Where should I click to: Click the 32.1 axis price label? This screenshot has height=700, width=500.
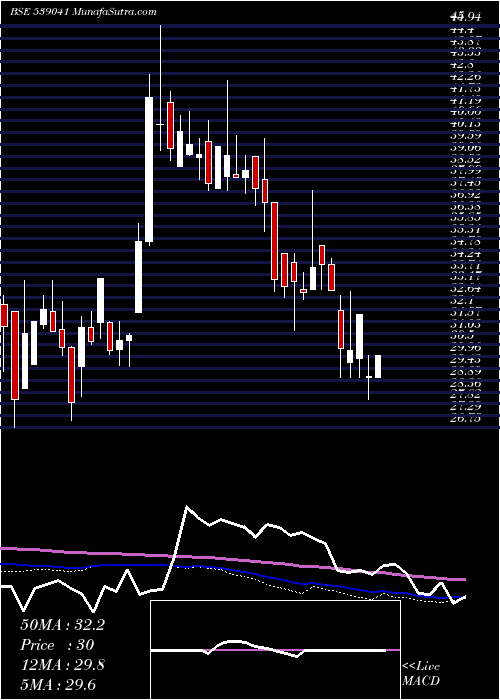[462, 301]
